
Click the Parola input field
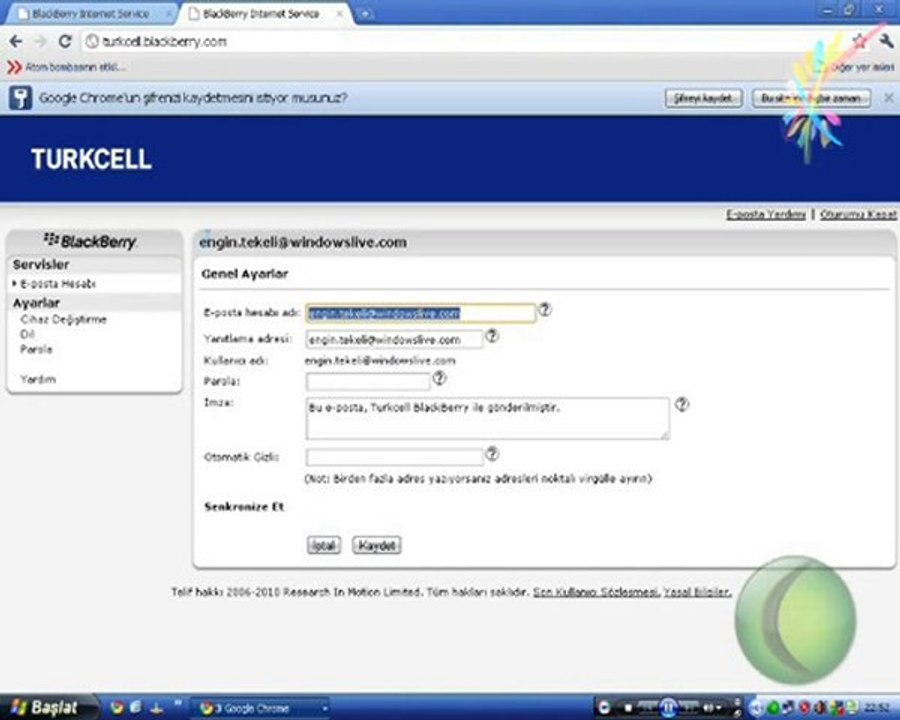[x=368, y=381]
